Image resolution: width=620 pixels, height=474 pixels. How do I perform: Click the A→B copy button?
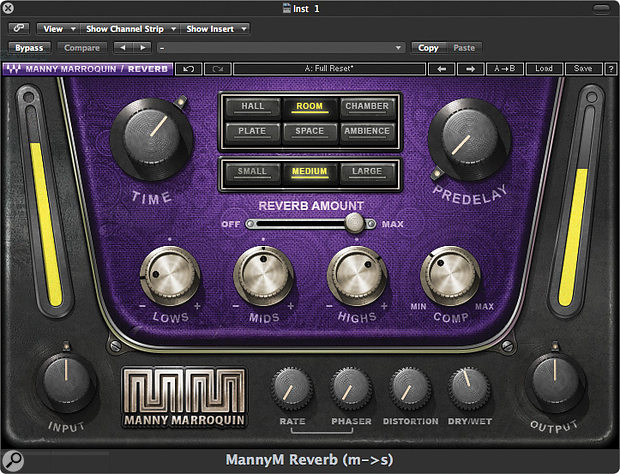coord(505,69)
